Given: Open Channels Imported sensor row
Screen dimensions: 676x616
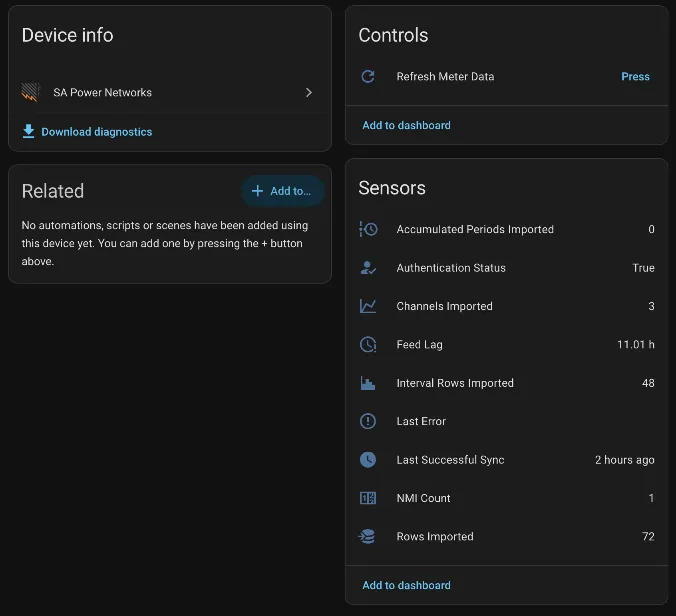Looking at the screenshot, I should pos(507,306).
